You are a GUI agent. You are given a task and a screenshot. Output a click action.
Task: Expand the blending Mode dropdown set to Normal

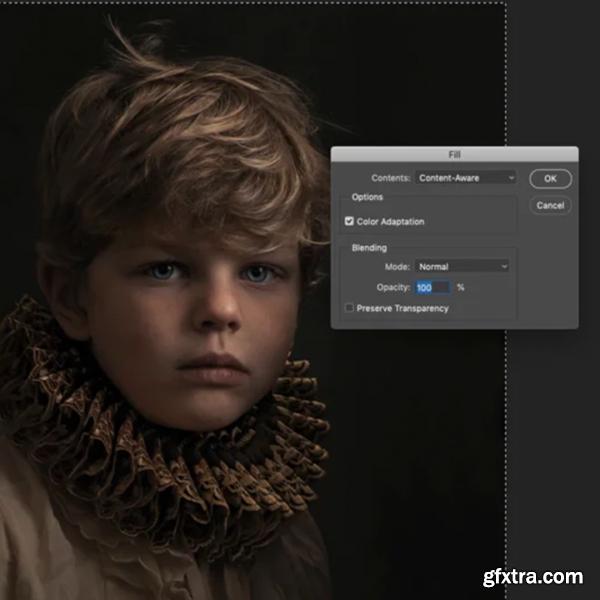click(460, 267)
